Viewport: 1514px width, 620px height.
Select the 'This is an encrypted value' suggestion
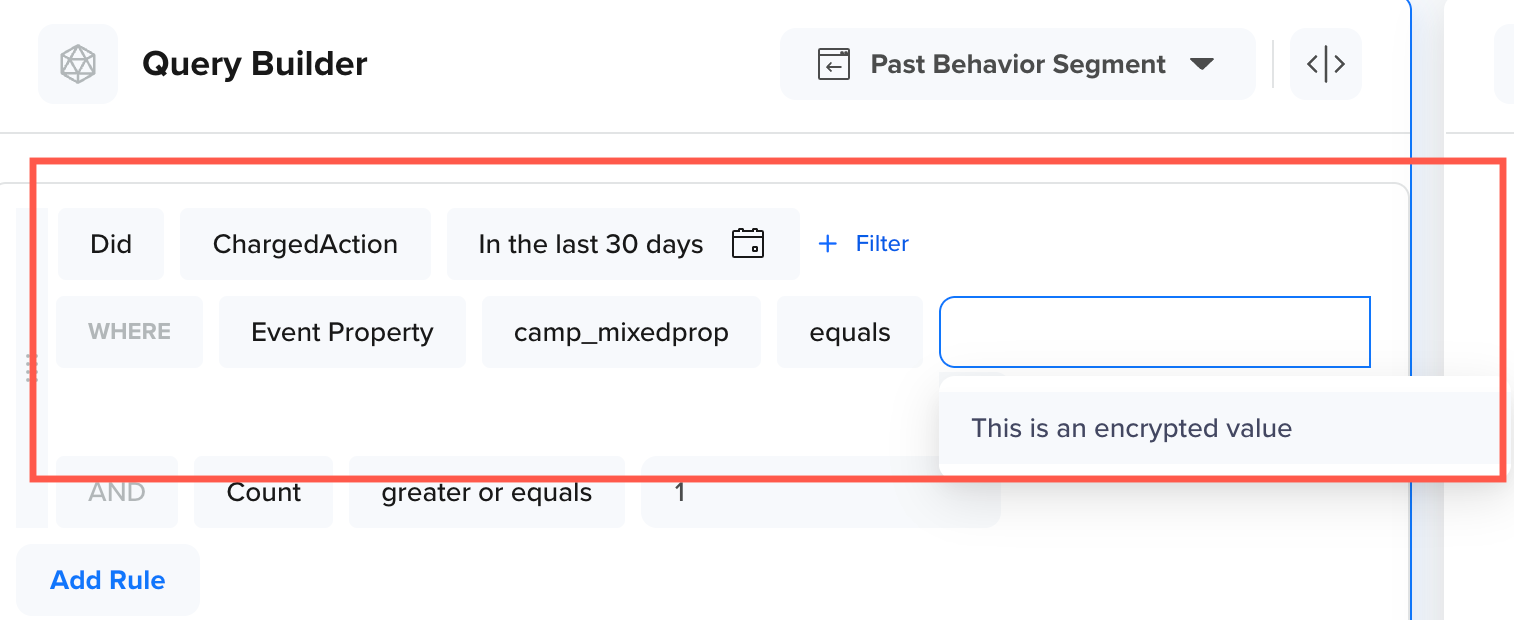click(1131, 427)
